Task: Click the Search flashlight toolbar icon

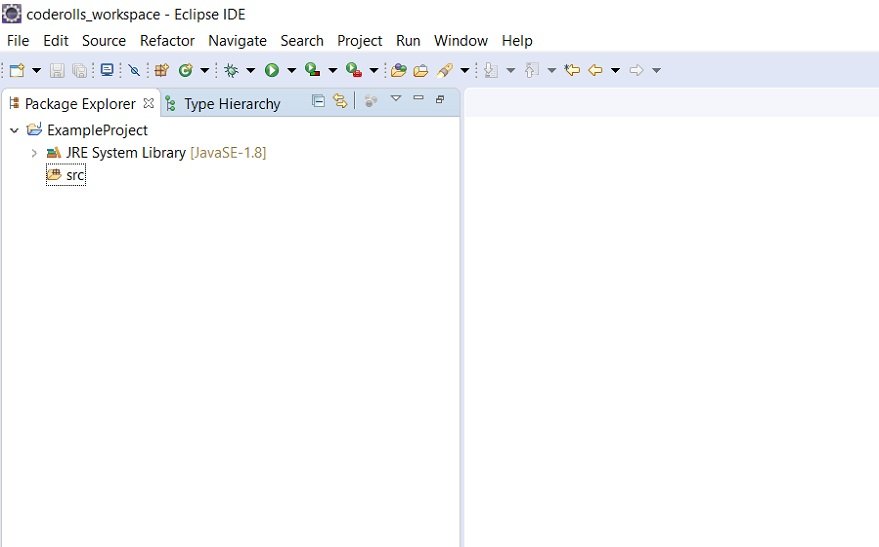Action: pos(445,70)
